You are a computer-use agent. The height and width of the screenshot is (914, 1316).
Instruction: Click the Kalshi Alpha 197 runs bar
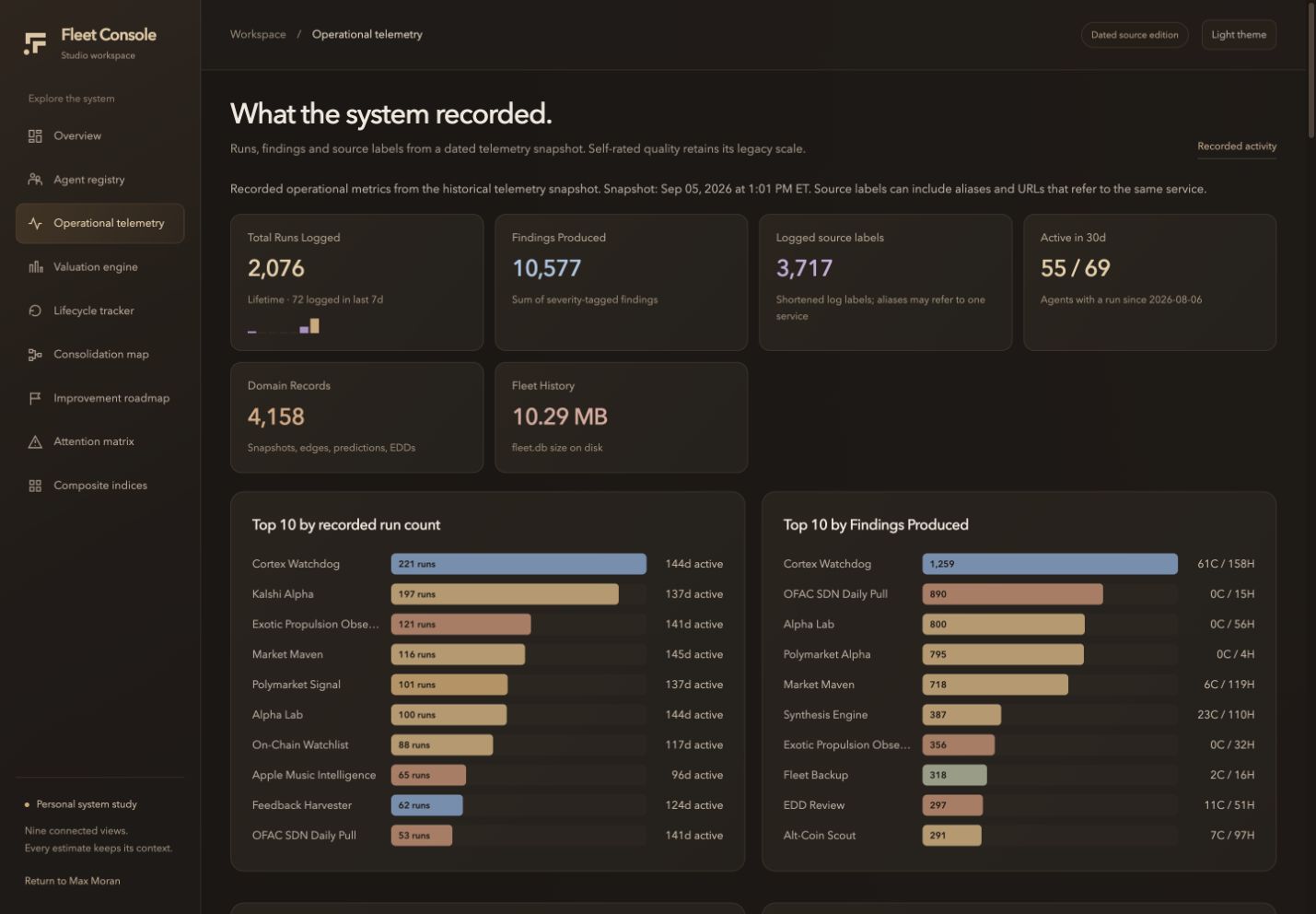pyautogui.click(x=505, y=594)
